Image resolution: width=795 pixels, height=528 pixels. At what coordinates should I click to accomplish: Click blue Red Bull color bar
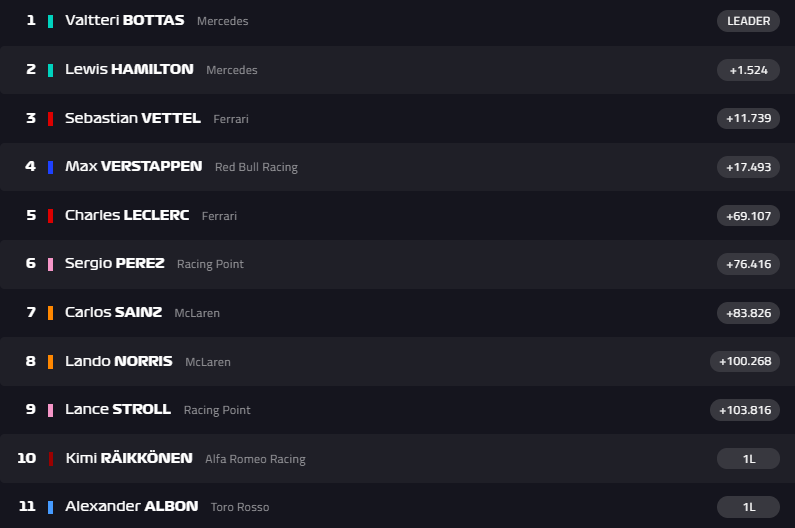coord(50,167)
